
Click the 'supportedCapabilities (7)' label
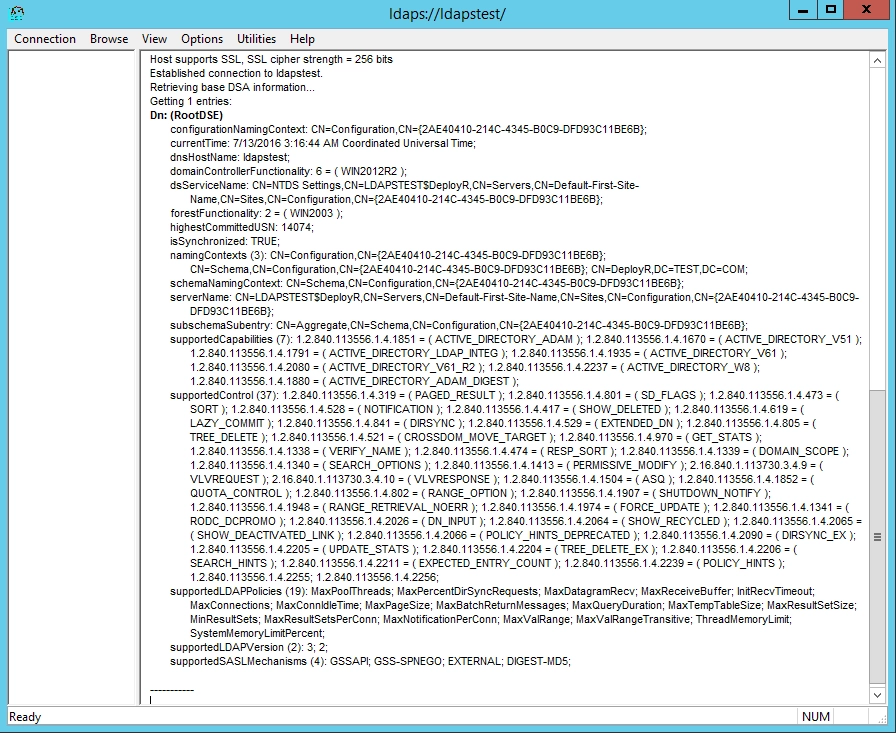(231, 339)
